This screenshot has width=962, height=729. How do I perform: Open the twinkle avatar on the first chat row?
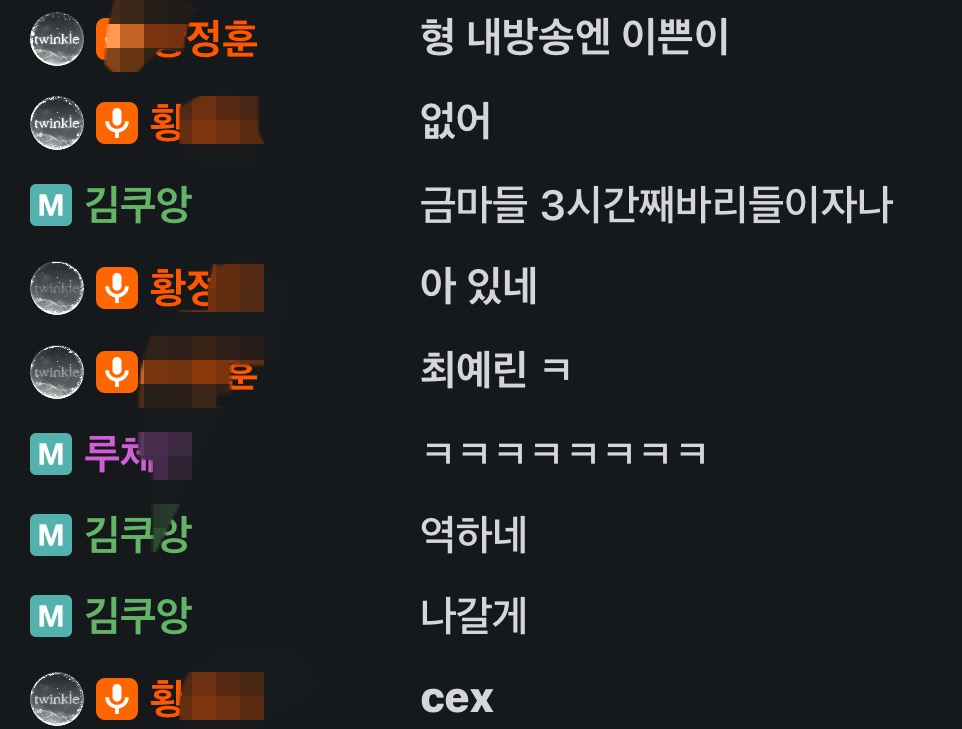point(57,39)
